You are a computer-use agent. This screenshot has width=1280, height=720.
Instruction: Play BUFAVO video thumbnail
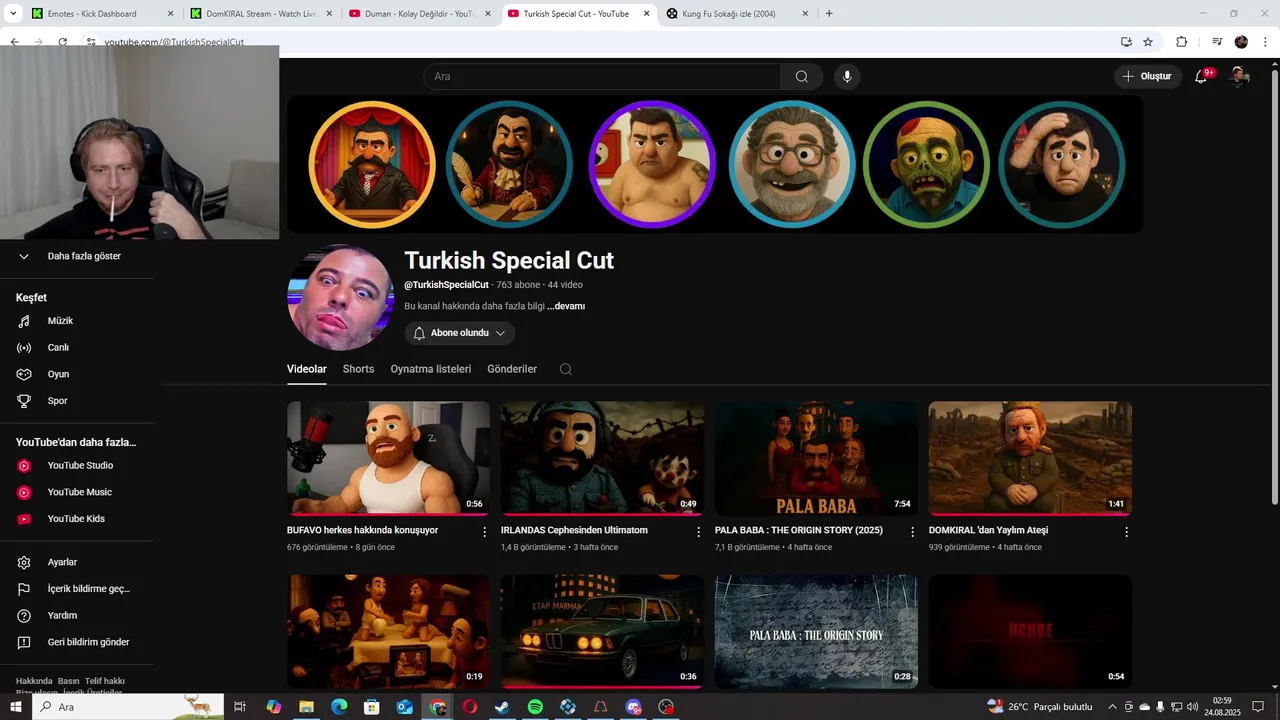tap(389, 458)
